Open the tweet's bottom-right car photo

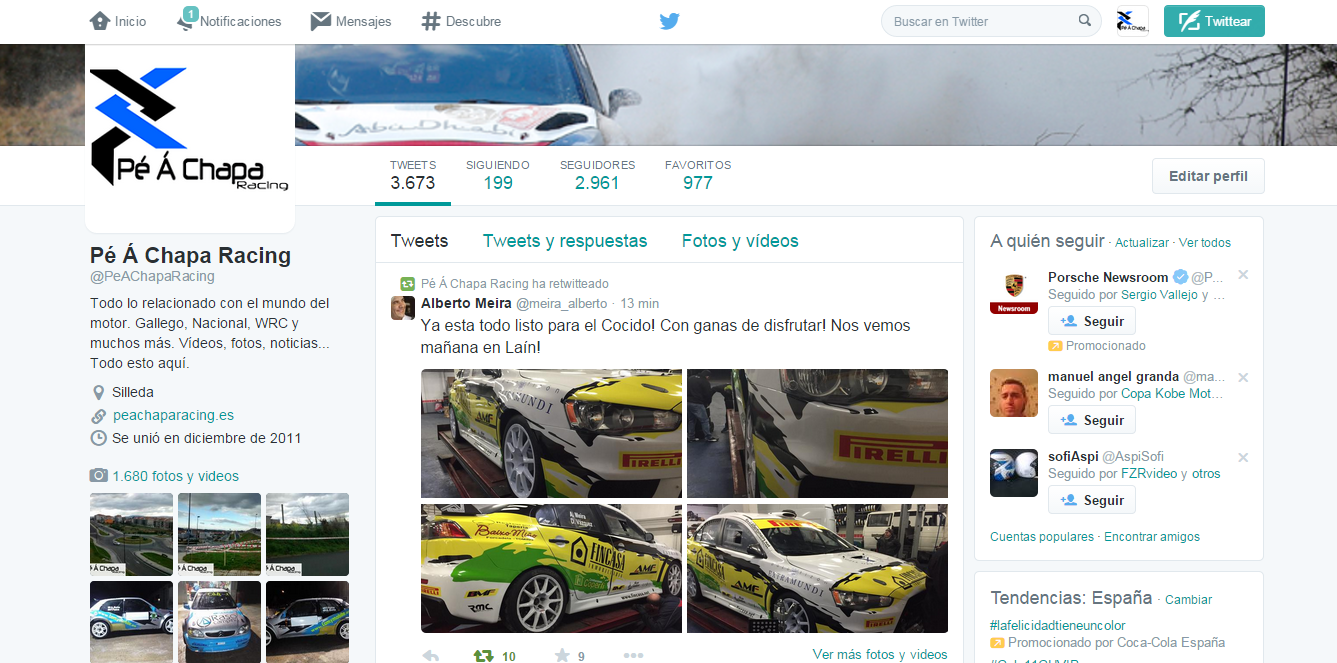point(817,568)
